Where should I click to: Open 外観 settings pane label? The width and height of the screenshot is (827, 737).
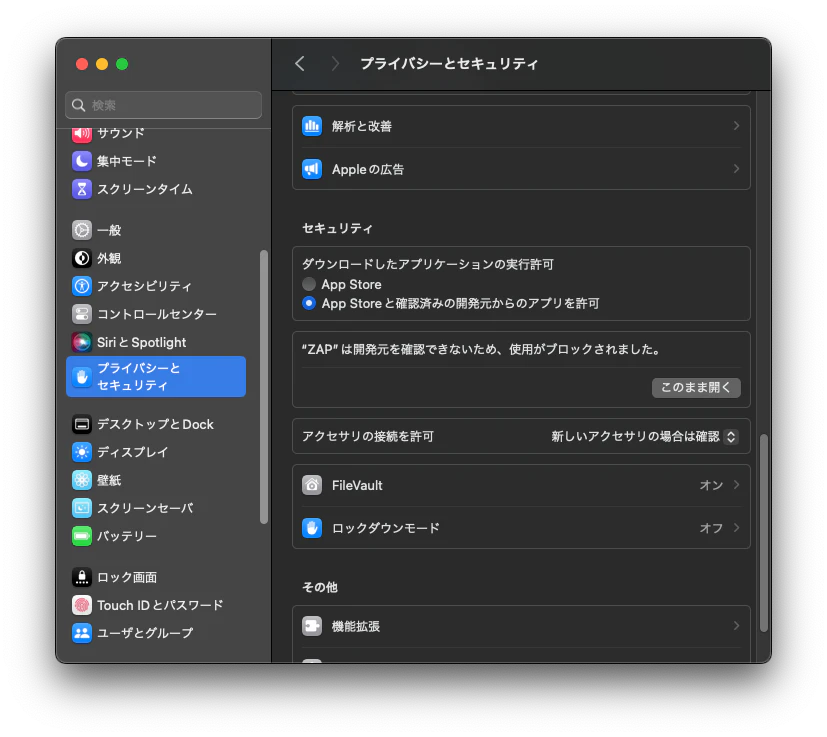(109, 258)
